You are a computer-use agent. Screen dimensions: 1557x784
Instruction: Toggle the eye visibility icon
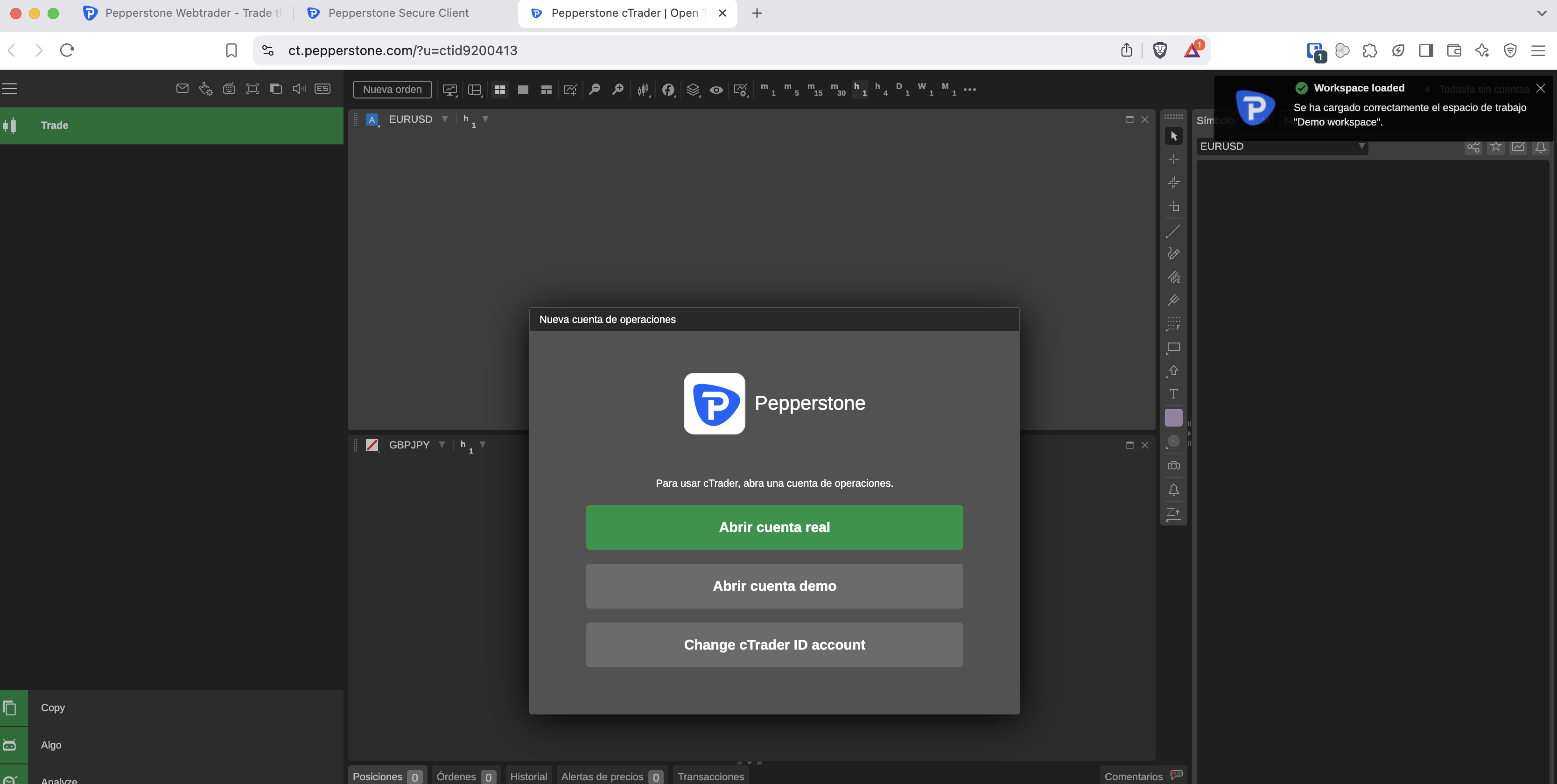[716, 90]
